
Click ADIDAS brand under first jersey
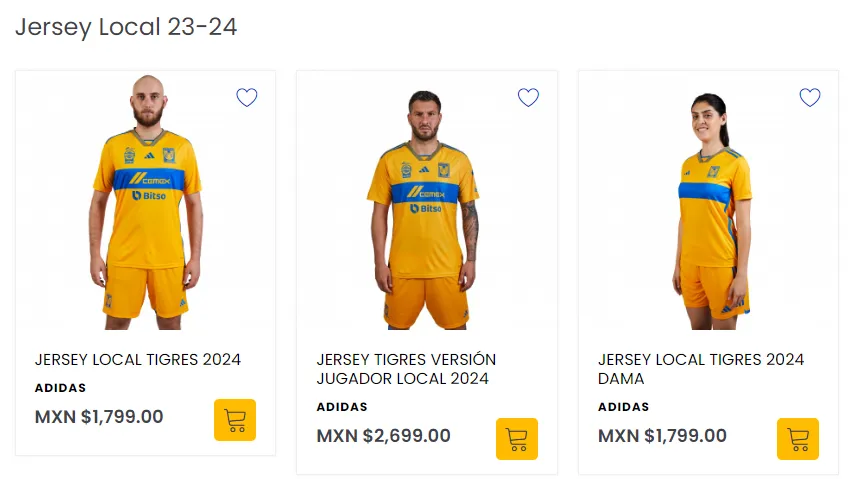60,388
